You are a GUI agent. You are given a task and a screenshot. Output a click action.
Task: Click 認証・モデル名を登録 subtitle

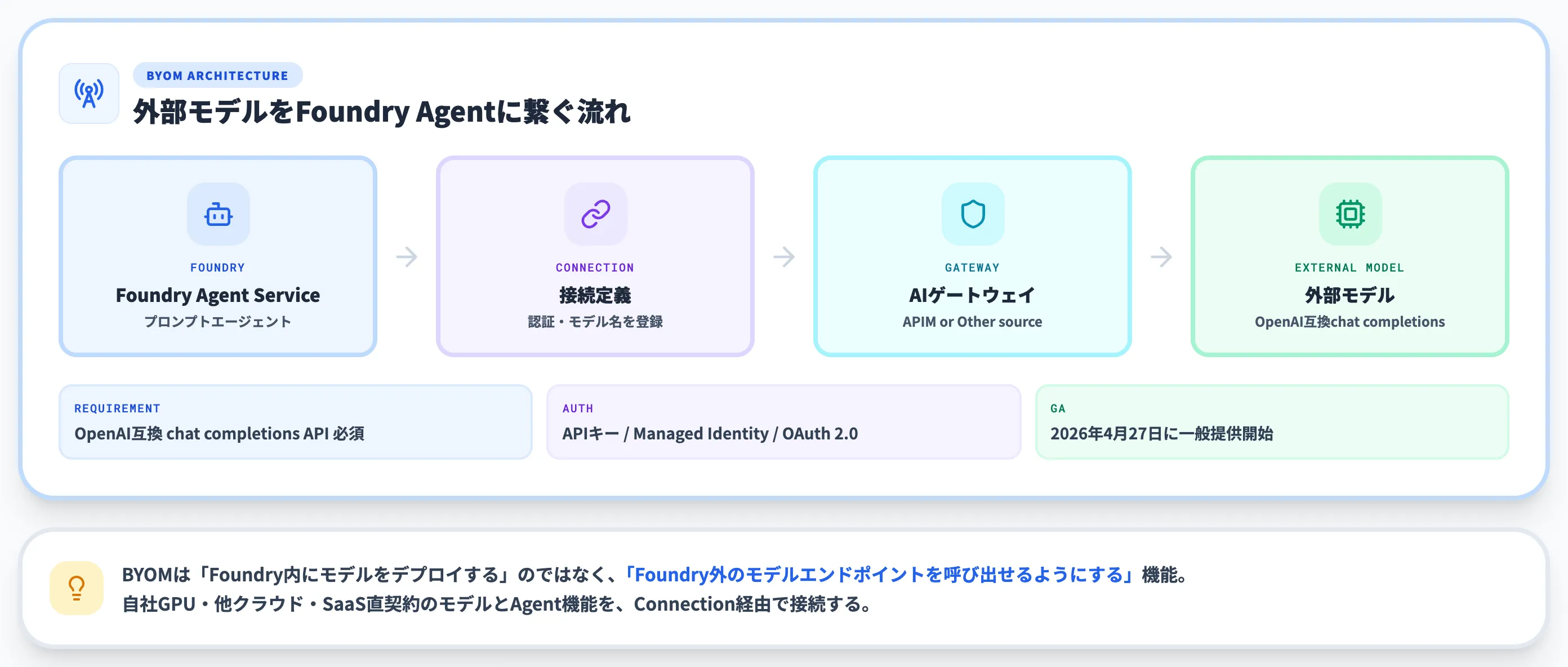[x=595, y=321]
